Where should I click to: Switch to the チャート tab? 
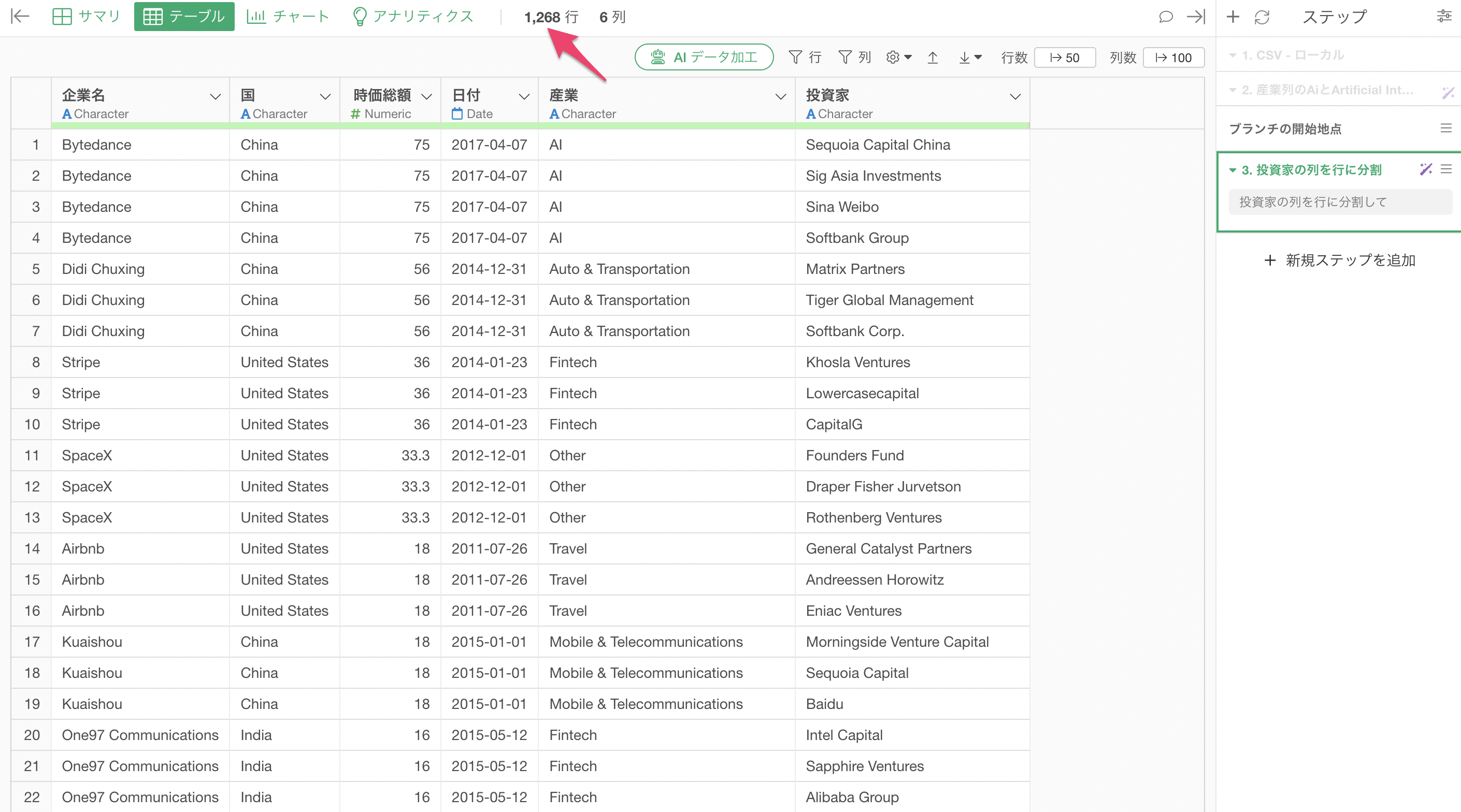pos(288,17)
